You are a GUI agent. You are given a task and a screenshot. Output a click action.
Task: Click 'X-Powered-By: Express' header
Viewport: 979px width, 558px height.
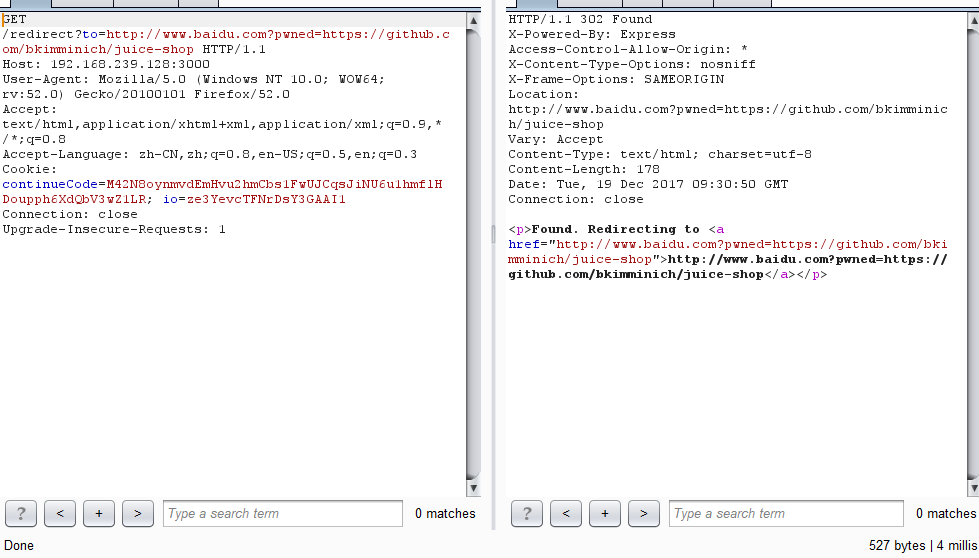pos(592,34)
